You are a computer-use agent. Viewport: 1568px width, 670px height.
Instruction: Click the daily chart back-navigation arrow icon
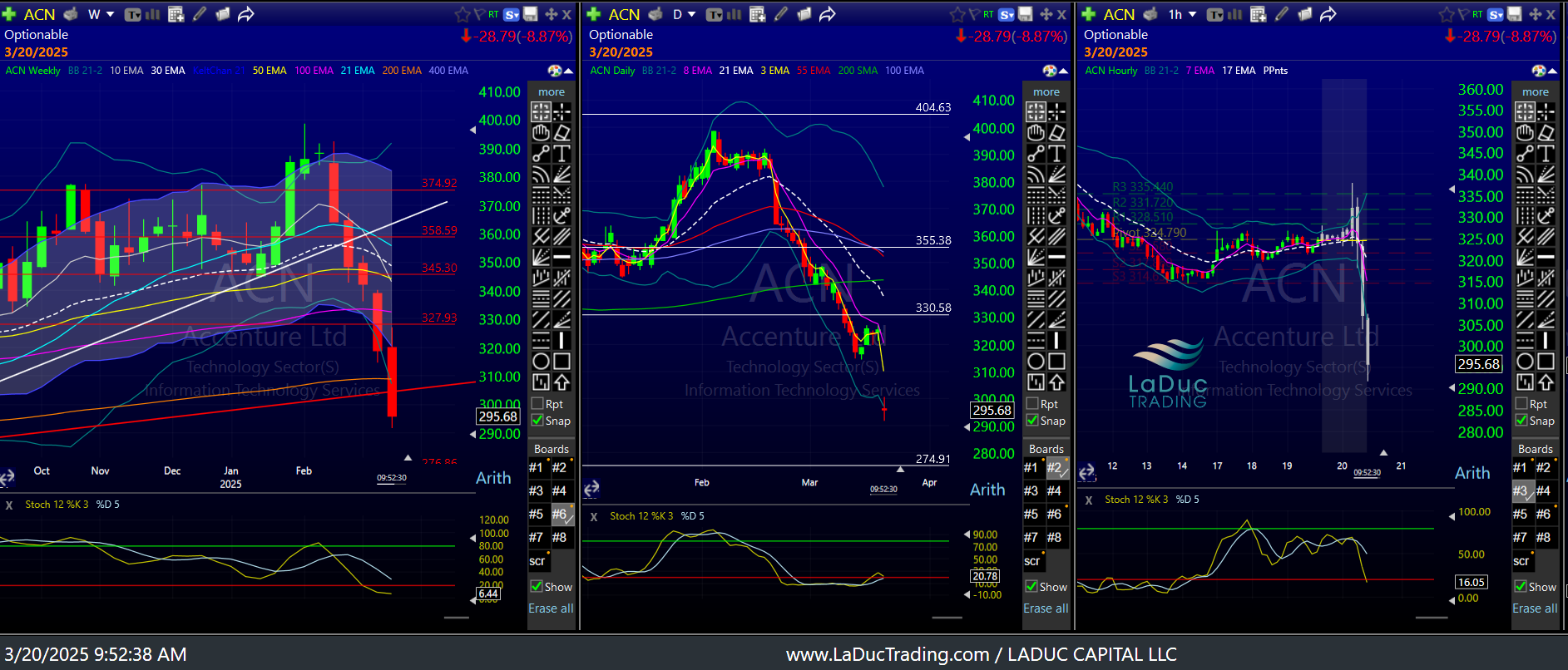[x=591, y=489]
